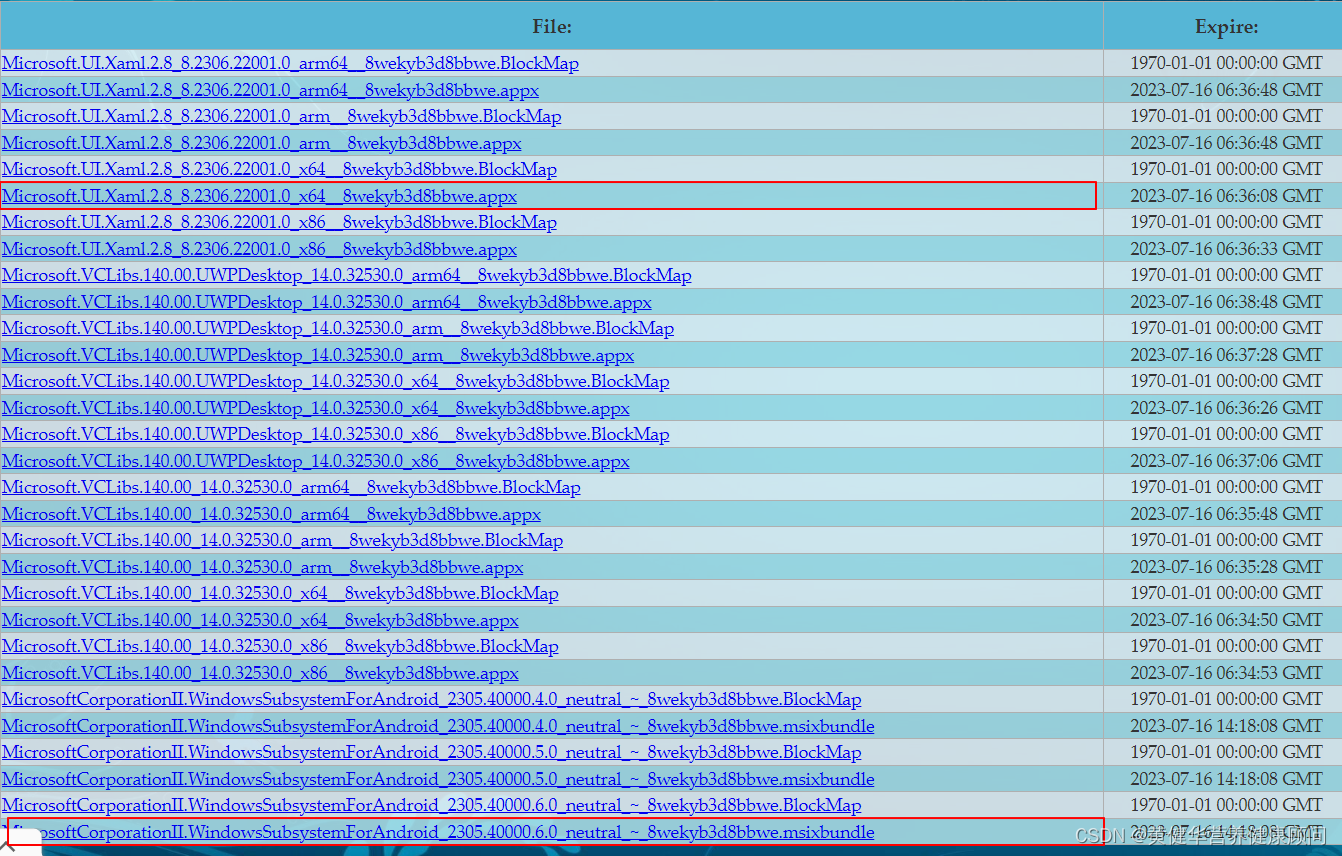Download Microsoft.UI.Xaml.2.8 arm64 .appx file
This screenshot has height=856, width=1342.
[x=271, y=90]
